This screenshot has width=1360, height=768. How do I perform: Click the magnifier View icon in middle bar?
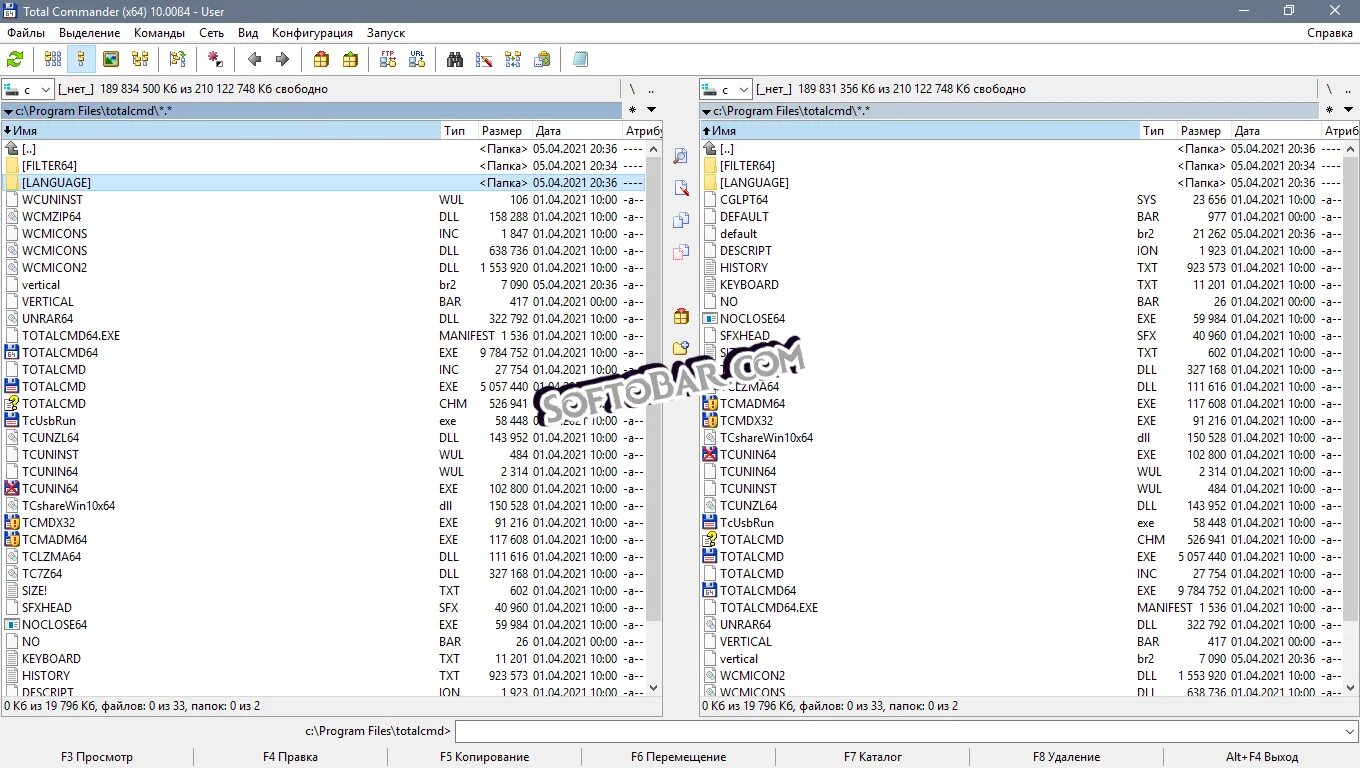click(x=681, y=156)
